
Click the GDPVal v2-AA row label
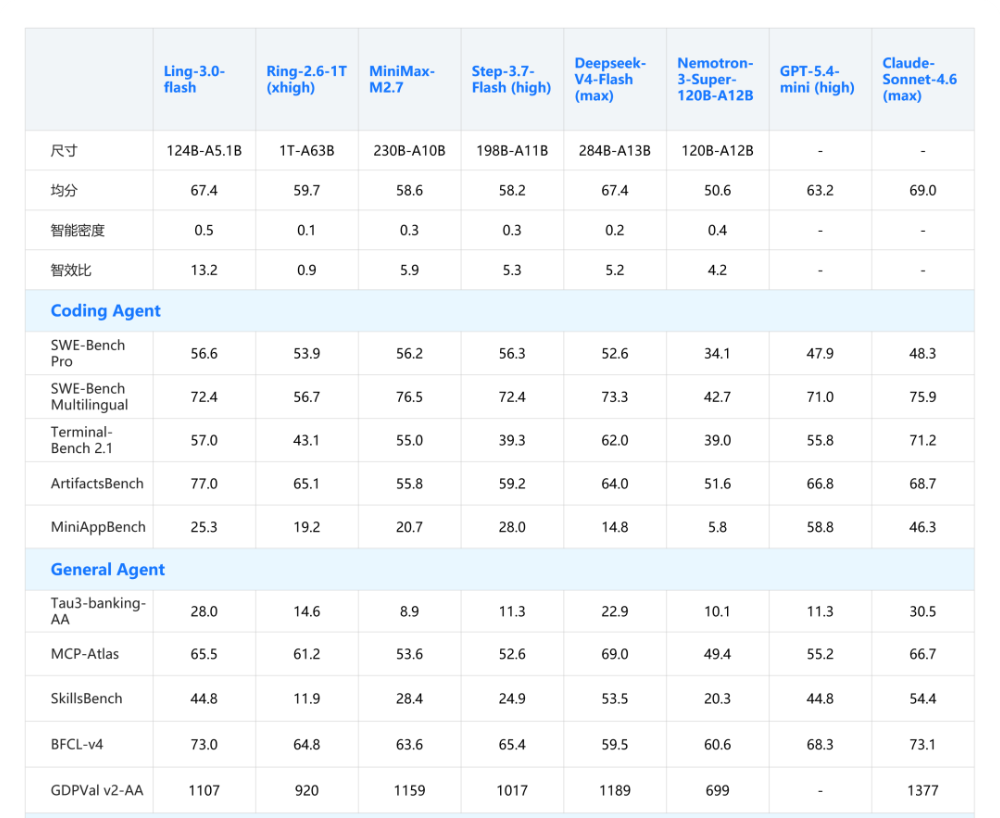click(x=98, y=791)
